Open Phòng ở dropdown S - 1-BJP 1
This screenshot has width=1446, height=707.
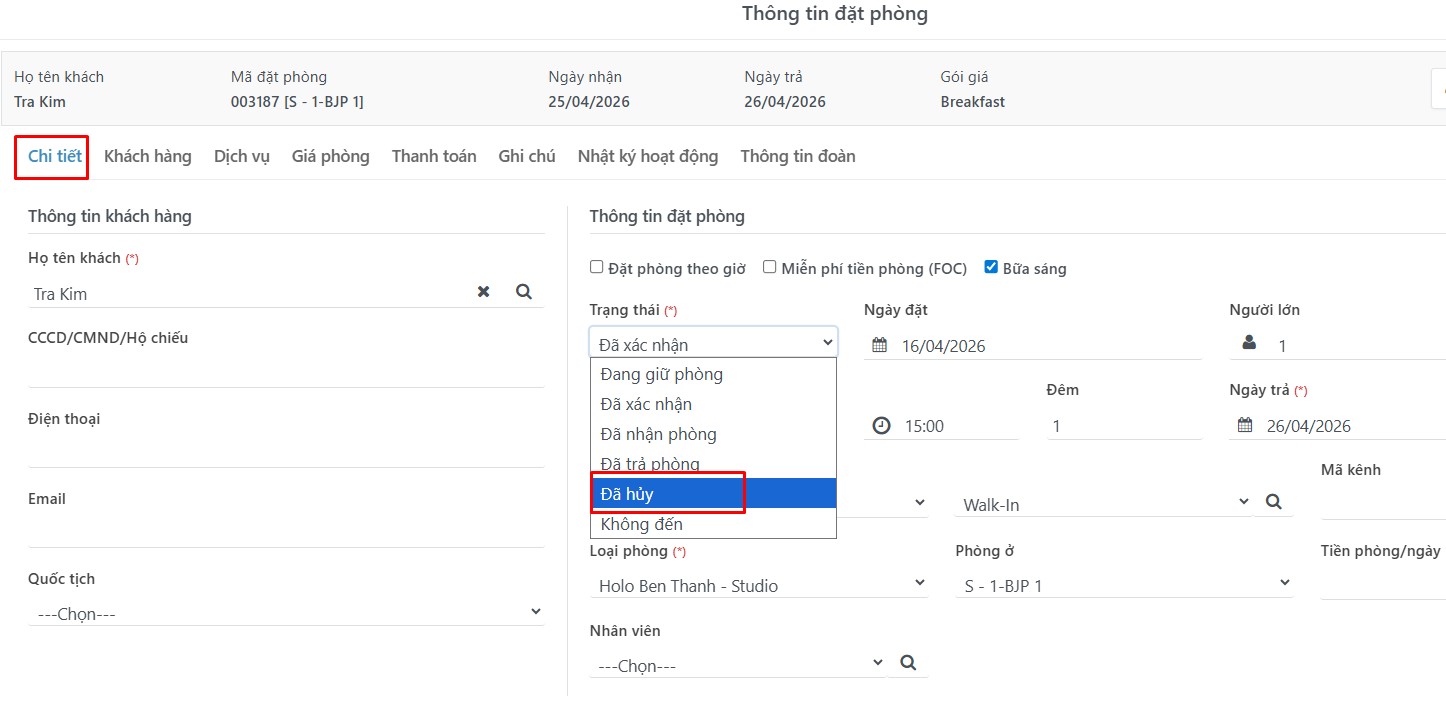[x=1124, y=584]
